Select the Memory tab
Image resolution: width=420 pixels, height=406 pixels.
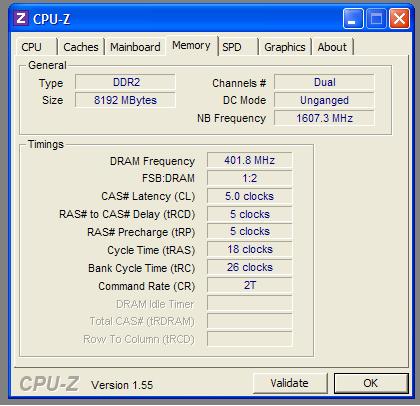coord(191,45)
